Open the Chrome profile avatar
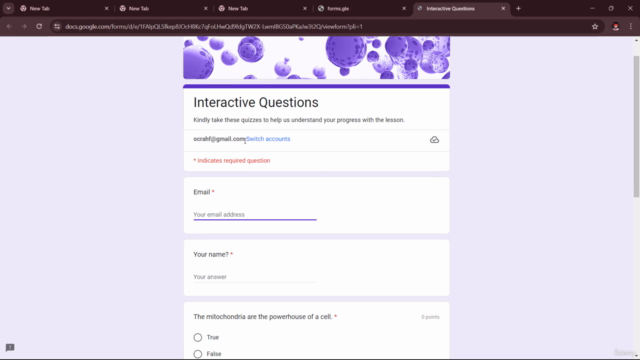 tap(616, 27)
